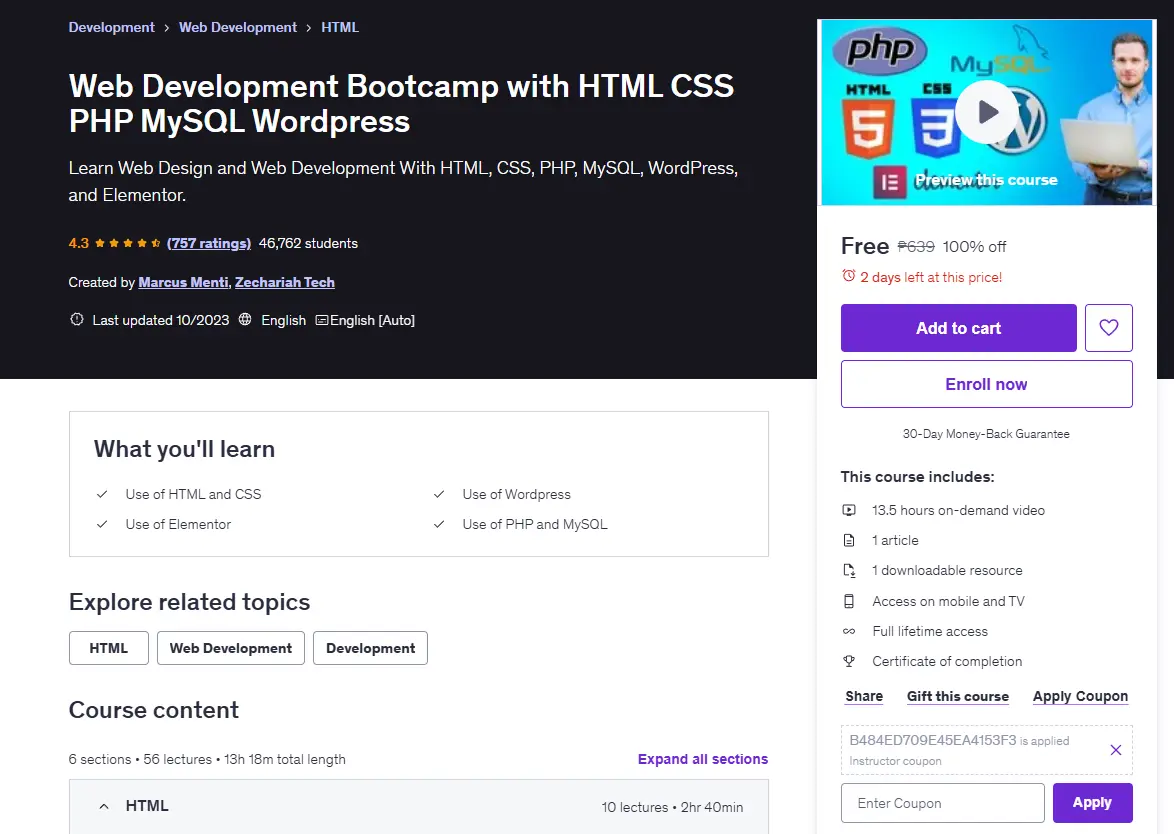This screenshot has width=1174, height=834.
Task: Click '1 downloadable resource' text
Action: tap(947, 570)
